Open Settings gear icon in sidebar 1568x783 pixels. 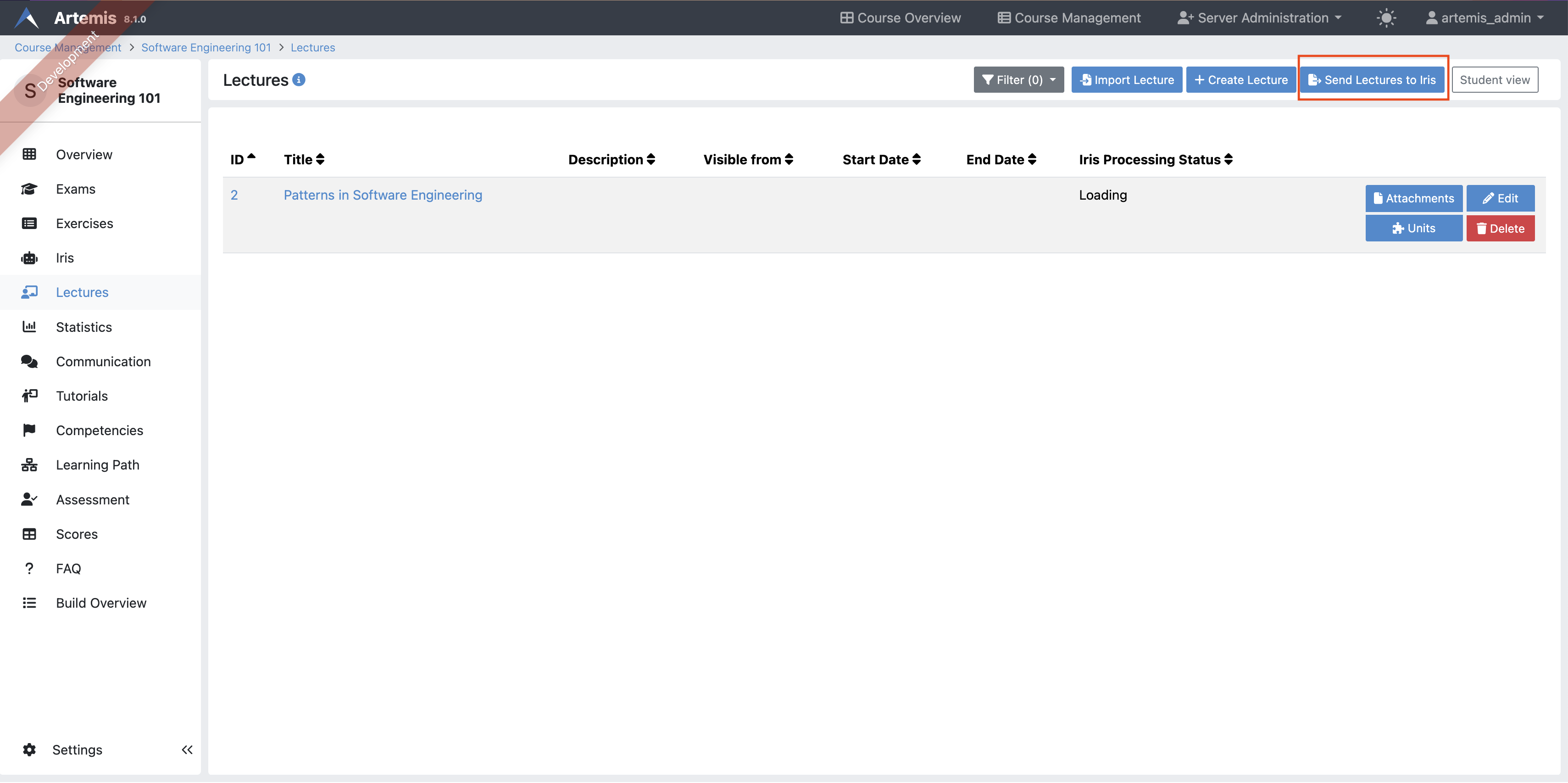point(29,750)
